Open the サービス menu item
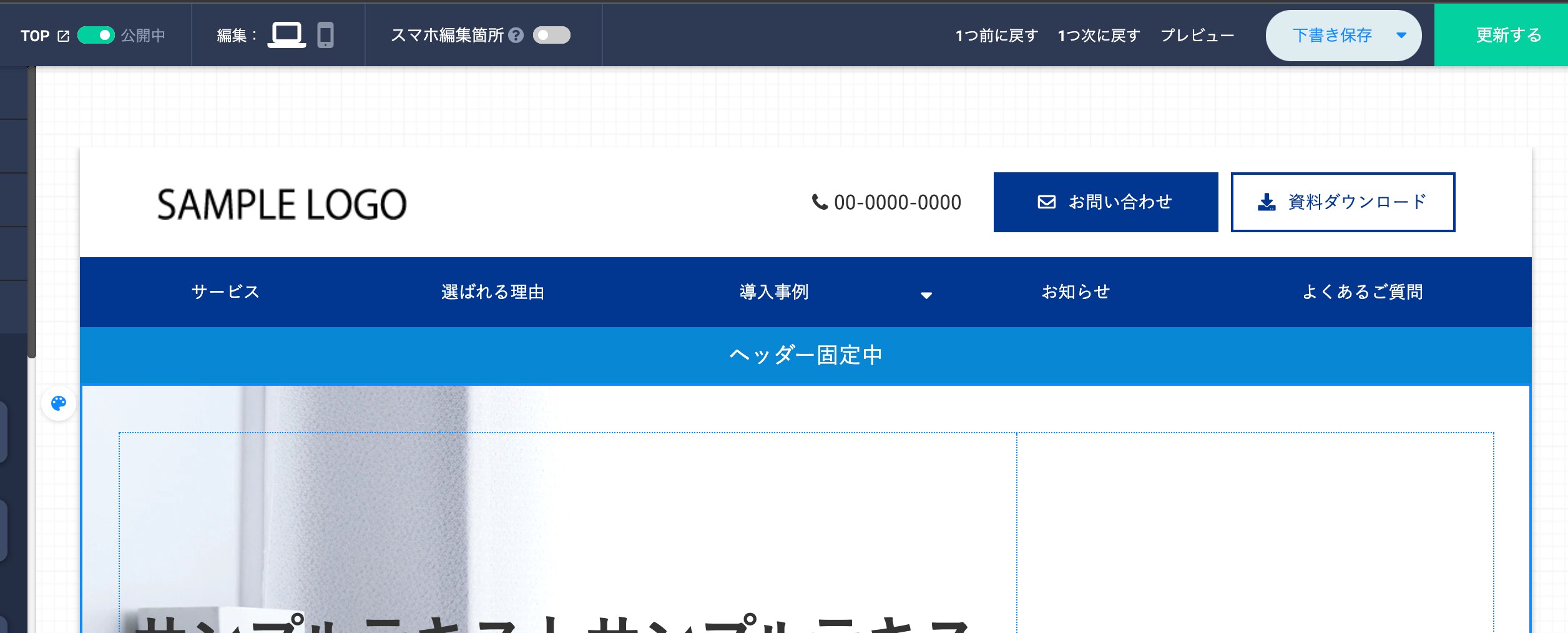 pos(225,292)
